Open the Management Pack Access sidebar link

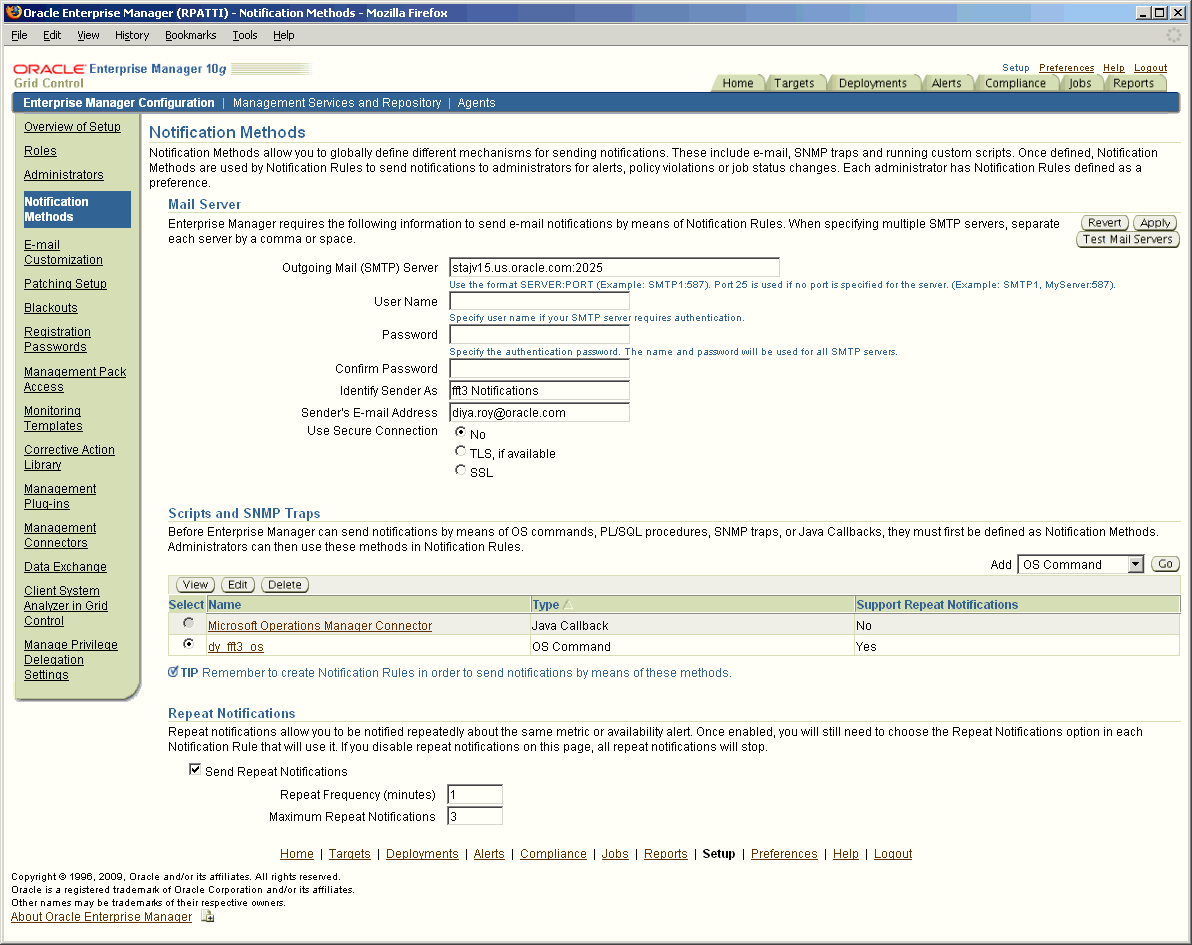pyautogui.click(x=74, y=379)
